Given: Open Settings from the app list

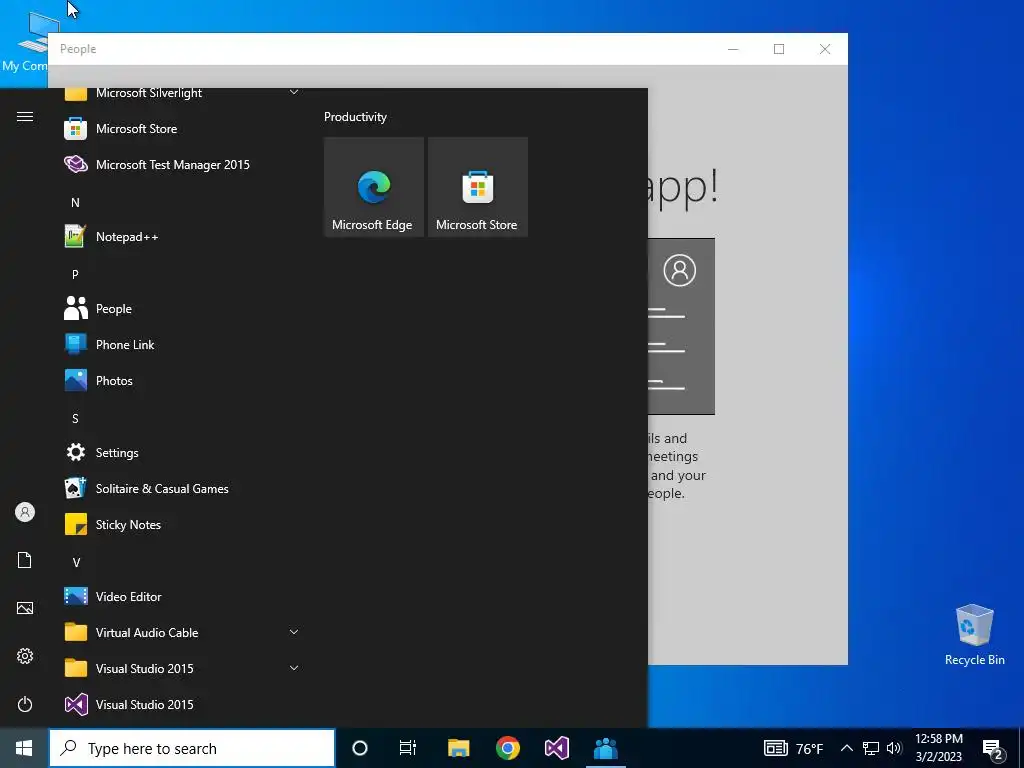Looking at the screenshot, I should click(181, 452).
